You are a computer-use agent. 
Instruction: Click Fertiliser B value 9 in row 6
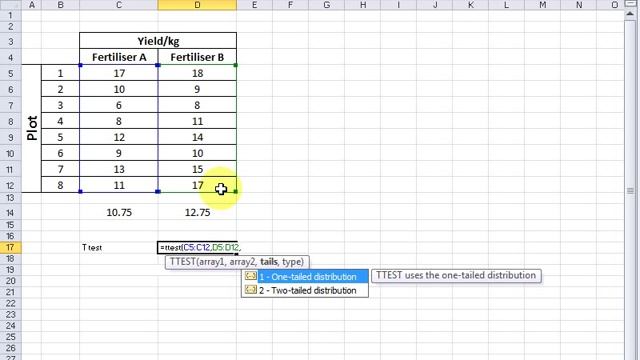click(197, 89)
